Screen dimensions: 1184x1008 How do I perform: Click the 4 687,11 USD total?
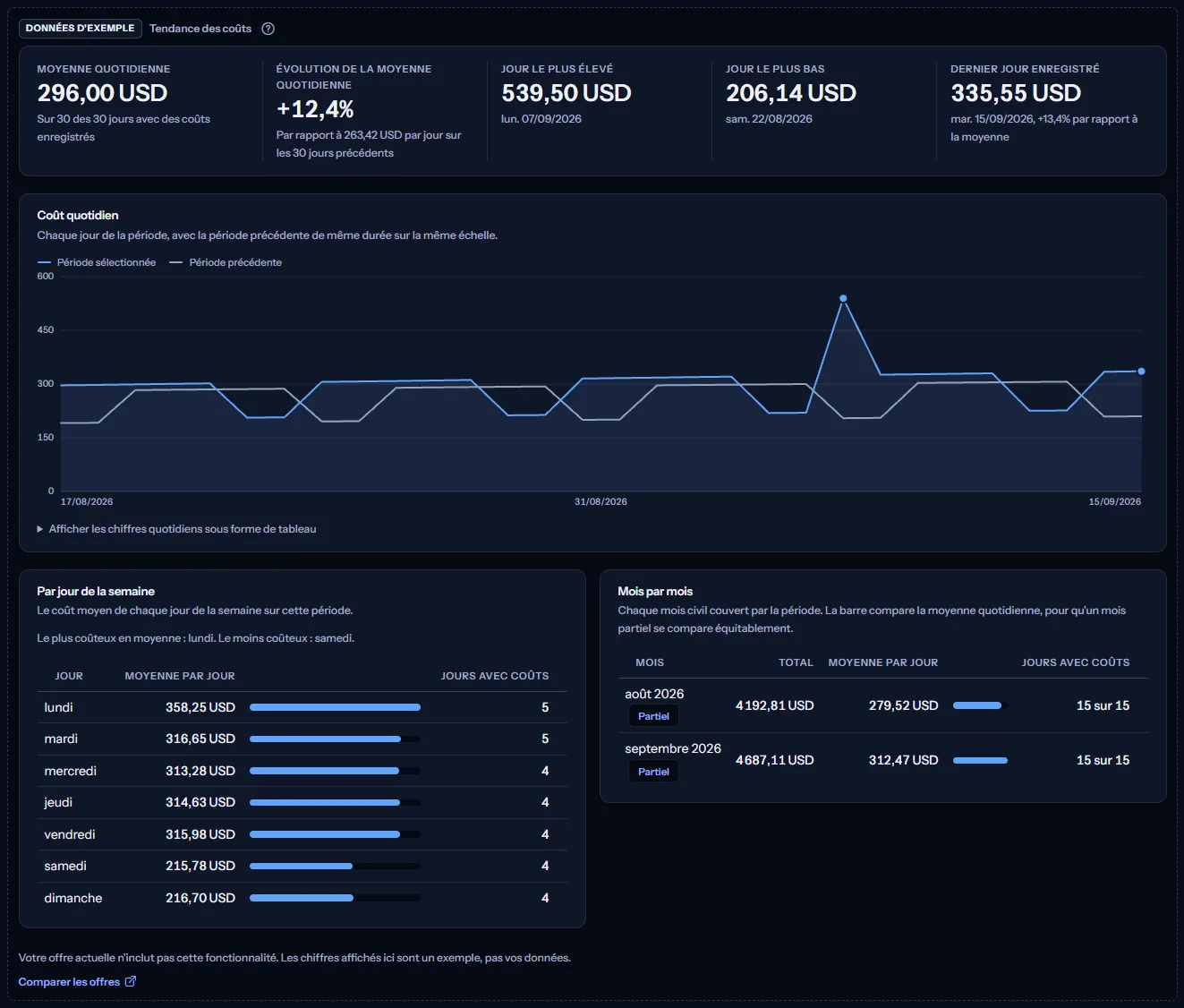(775, 760)
